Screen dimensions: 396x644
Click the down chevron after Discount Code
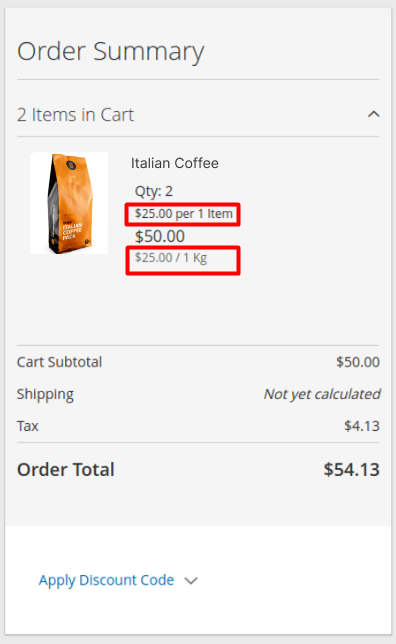point(191,581)
